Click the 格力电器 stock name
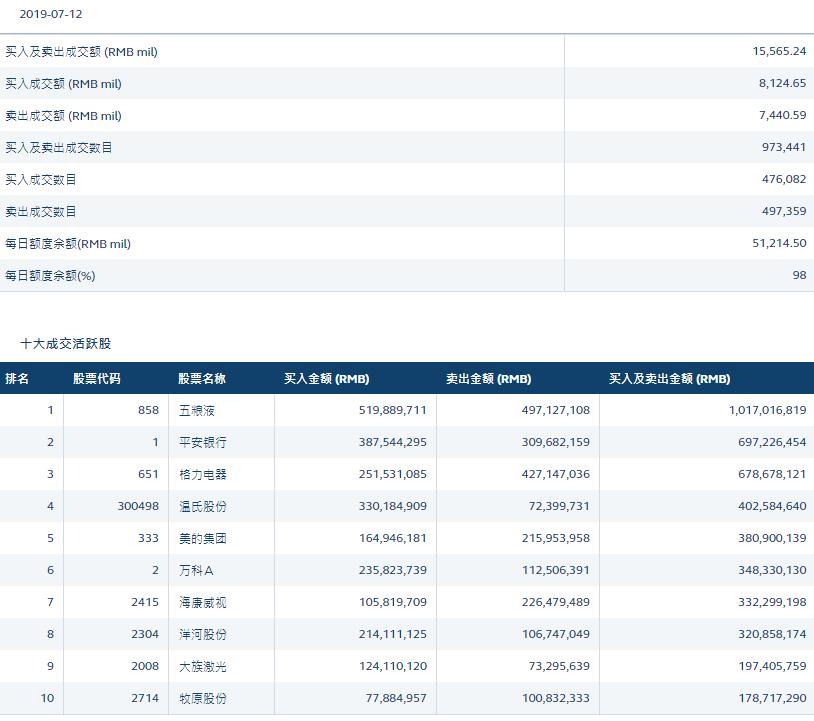The image size is (814, 721). point(202,474)
